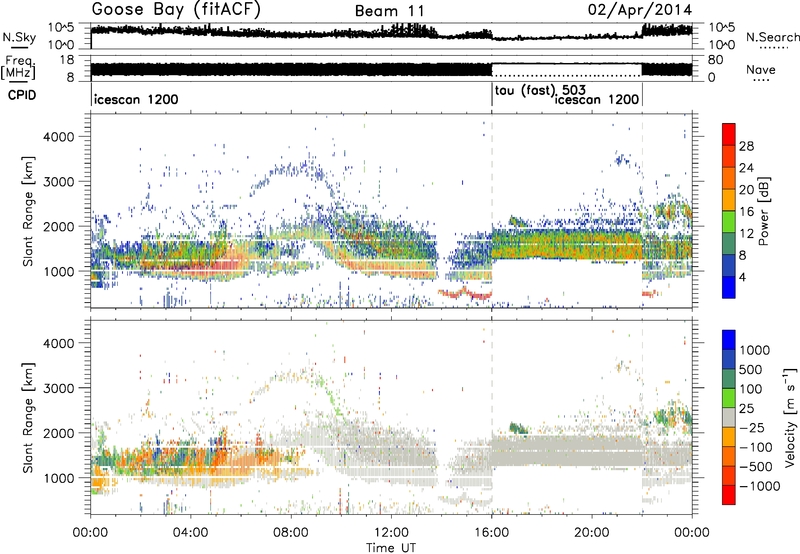Click the 'Freq. [MHz]' legend label

click(18, 68)
